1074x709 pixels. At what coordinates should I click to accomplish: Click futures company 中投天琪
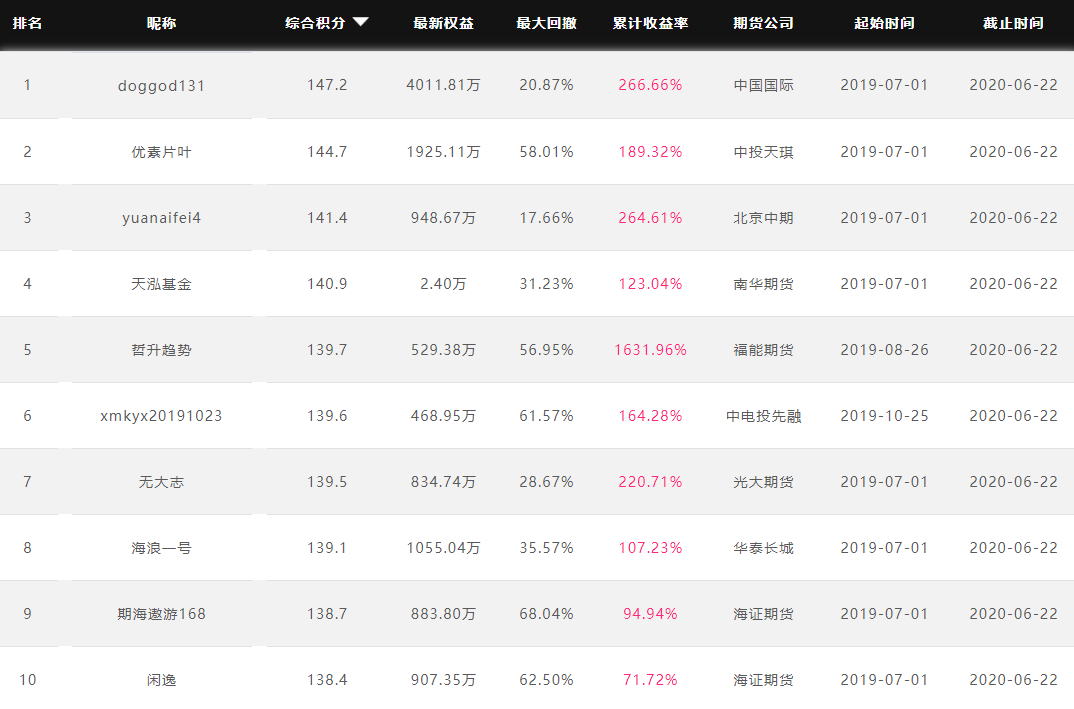point(763,151)
